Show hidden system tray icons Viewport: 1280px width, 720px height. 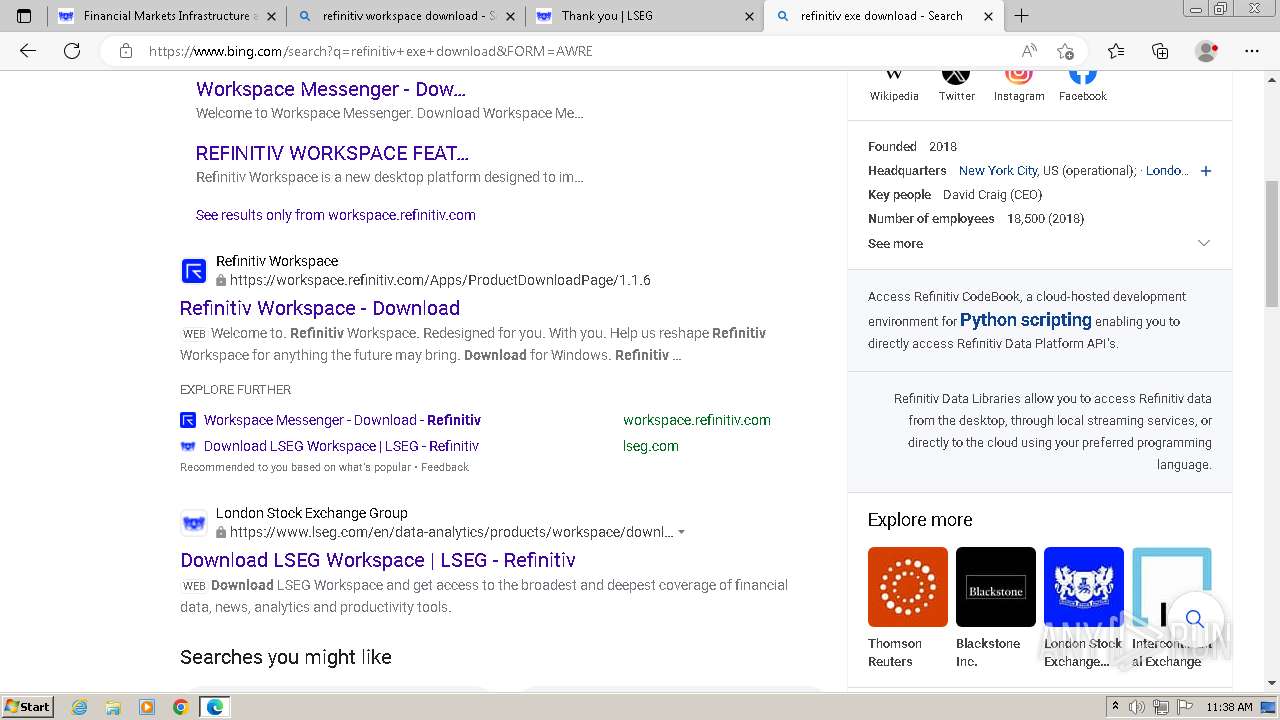pyautogui.click(x=1115, y=707)
